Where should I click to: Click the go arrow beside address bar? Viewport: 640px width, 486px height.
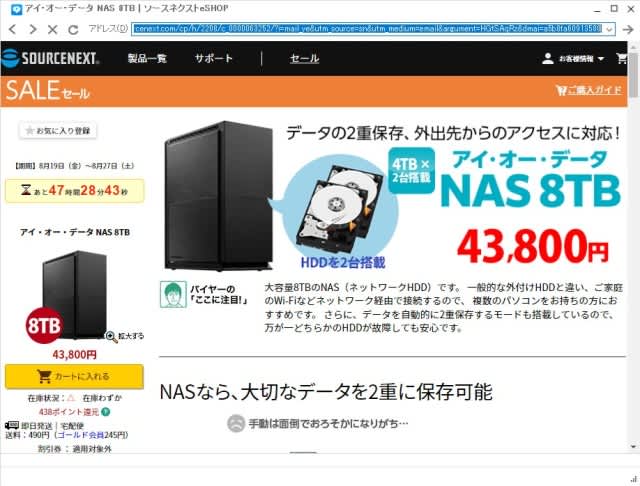[x=628, y=29]
